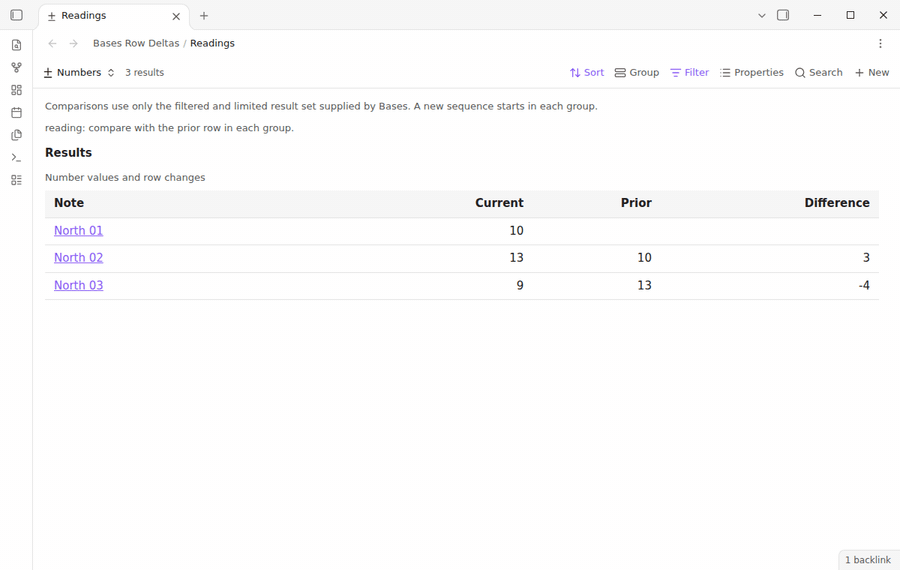Click the Readings breadcrumb title
The height and width of the screenshot is (570, 900).
(x=212, y=43)
